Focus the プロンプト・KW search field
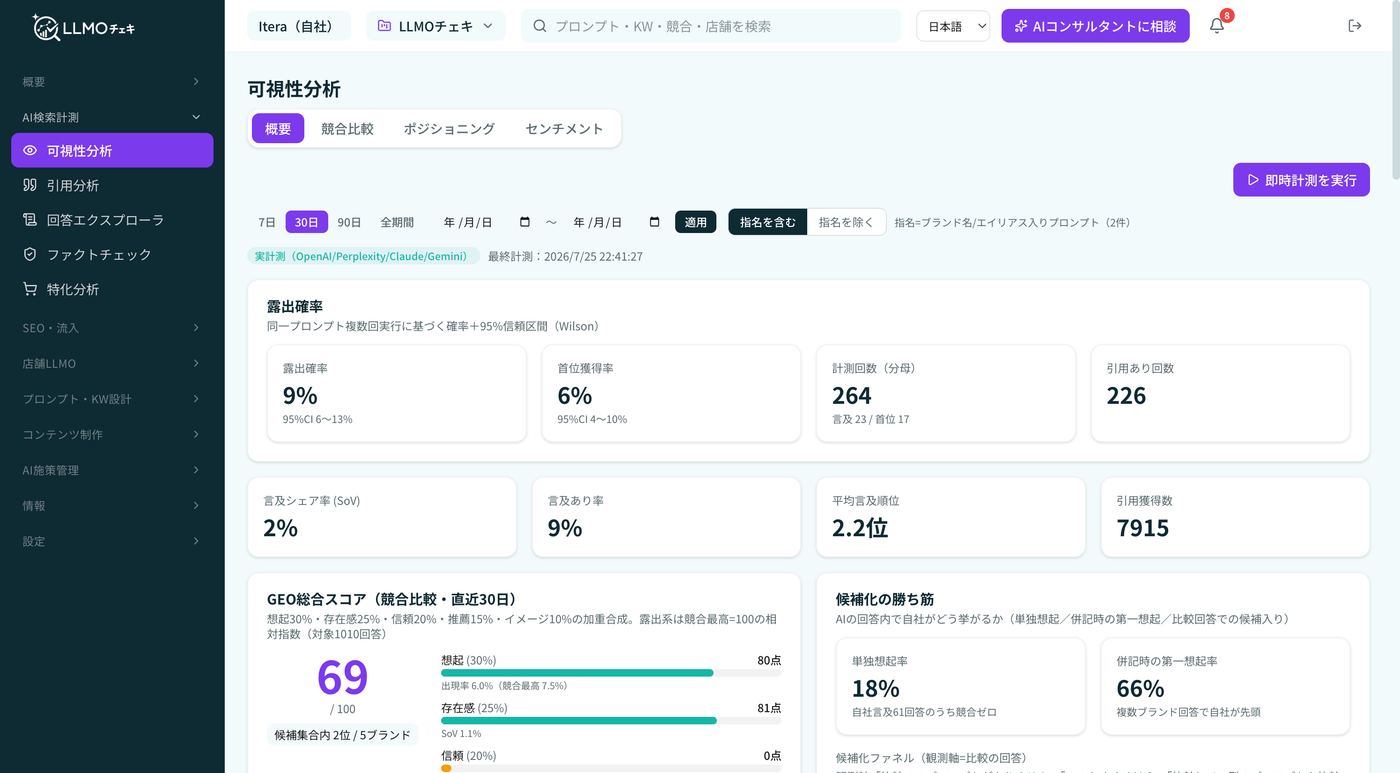The image size is (1400, 773). tap(713, 26)
